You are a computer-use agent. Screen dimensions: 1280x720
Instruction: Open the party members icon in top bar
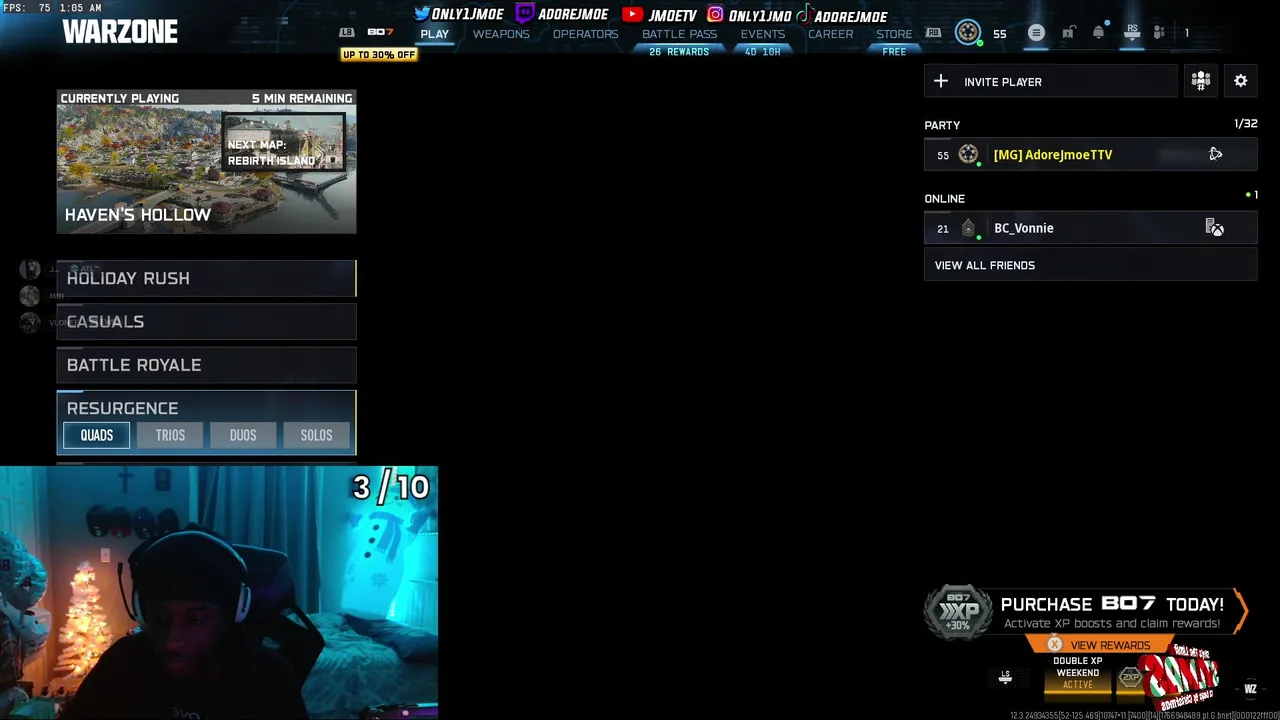tap(1159, 33)
